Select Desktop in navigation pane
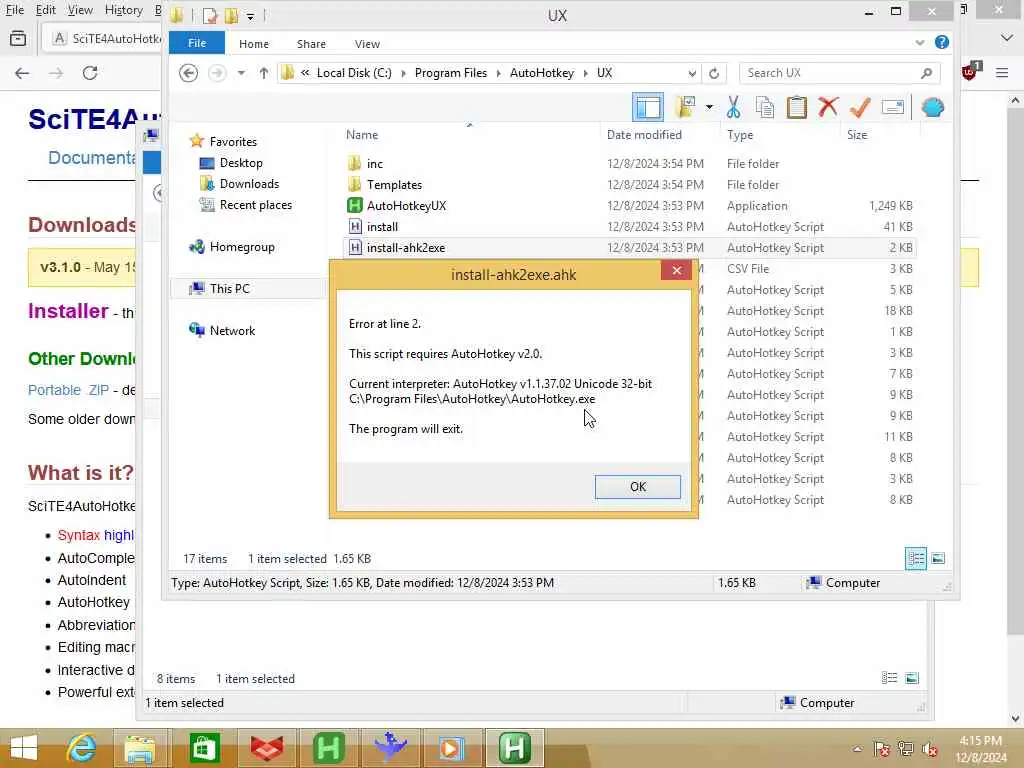Image resolution: width=1024 pixels, height=768 pixels. [241, 163]
